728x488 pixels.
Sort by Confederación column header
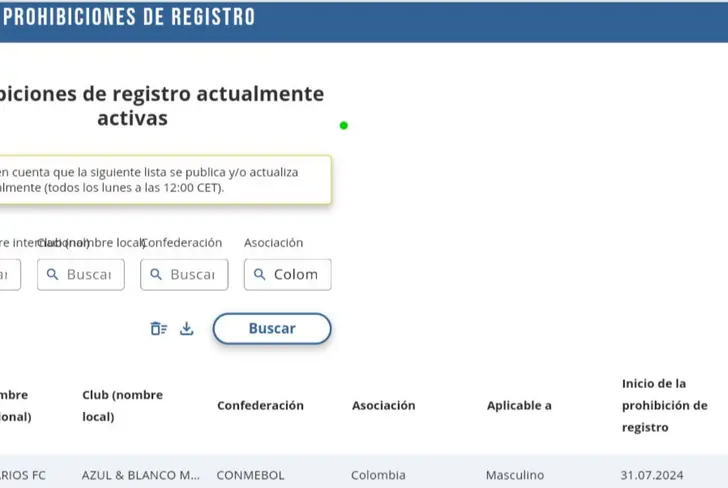coord(260,405)
